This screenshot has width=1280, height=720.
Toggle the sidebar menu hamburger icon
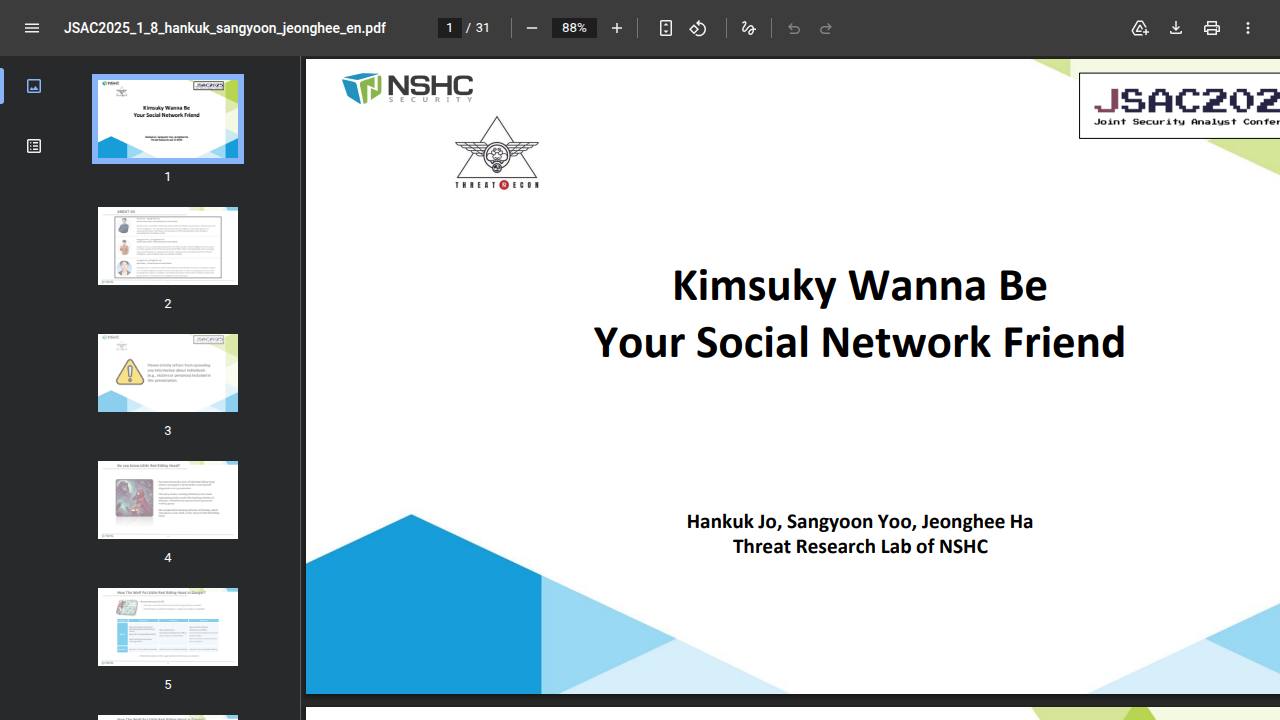point(32,28)
